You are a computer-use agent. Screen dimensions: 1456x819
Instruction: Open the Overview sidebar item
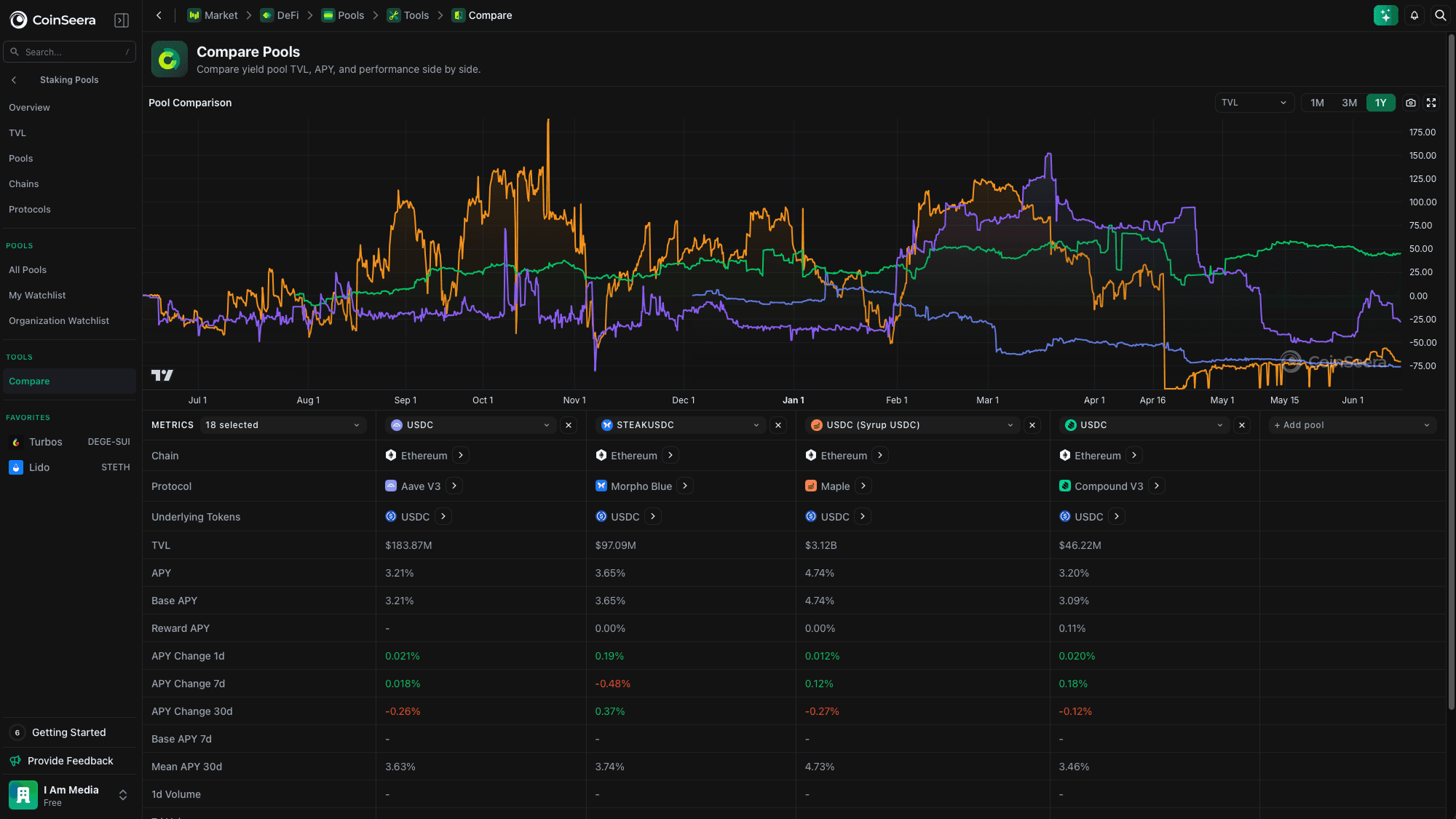click(69, 108)
